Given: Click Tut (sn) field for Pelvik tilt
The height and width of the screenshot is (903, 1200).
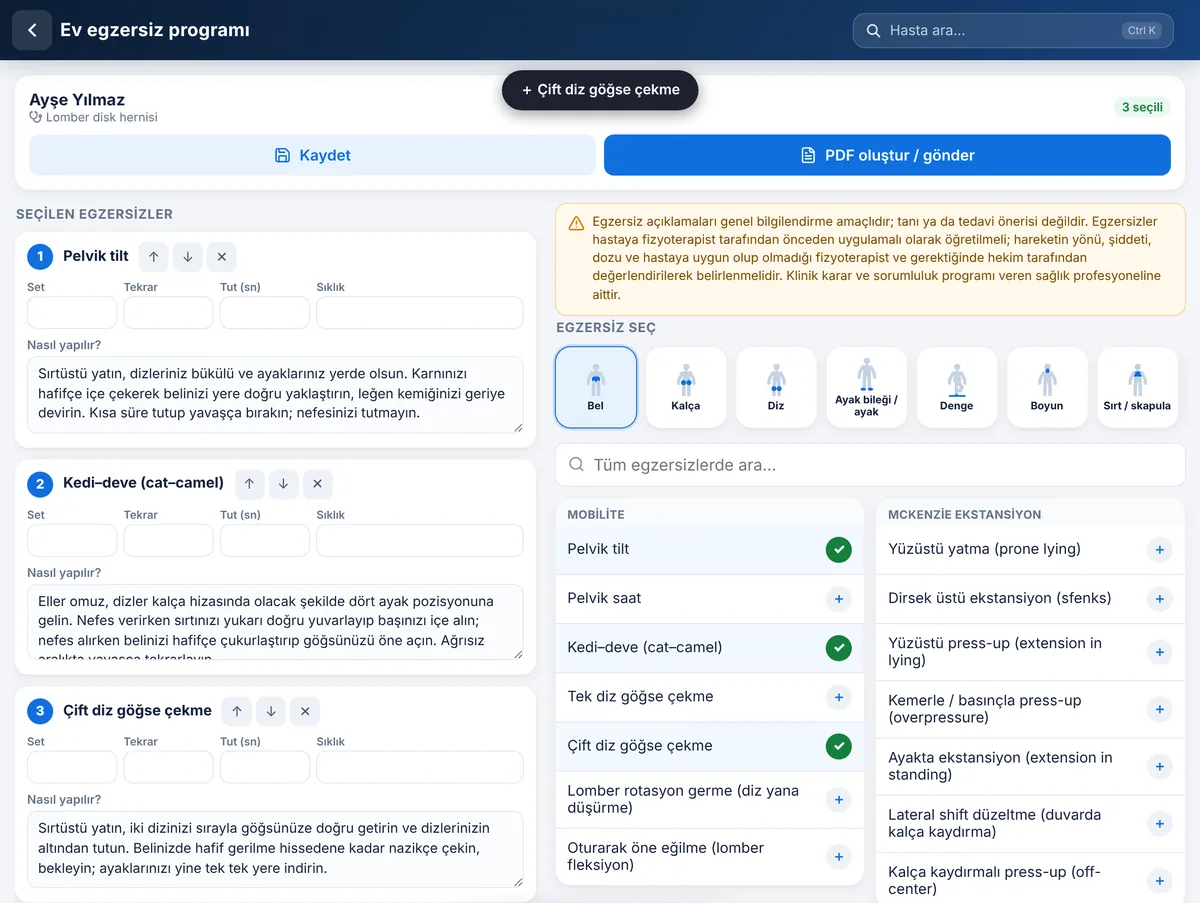Looking at the screenshot, I should (x=265, y=313).
